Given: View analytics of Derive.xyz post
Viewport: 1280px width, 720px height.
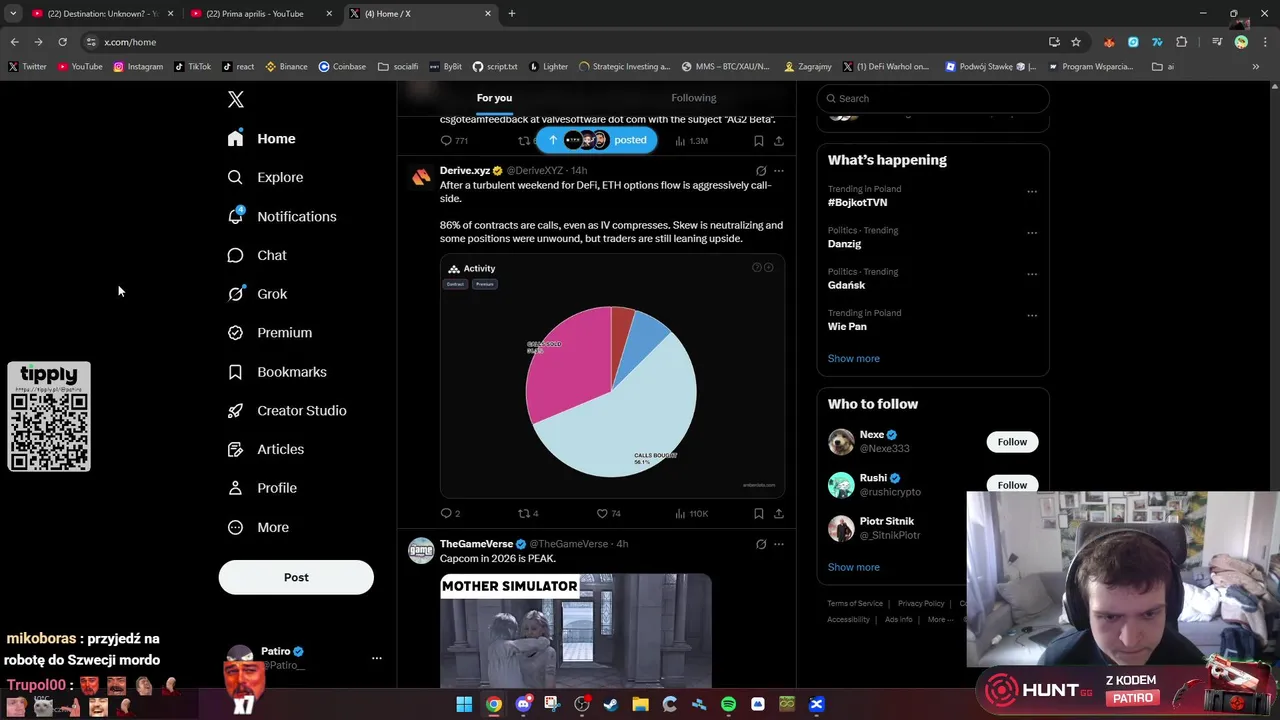Looking at the screenshot, I should (x=691, y=514).
